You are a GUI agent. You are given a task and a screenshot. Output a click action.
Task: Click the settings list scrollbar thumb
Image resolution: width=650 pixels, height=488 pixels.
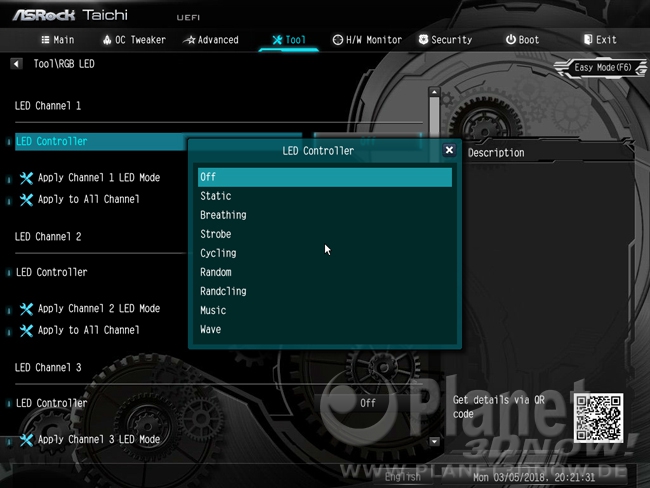(434, 118)
